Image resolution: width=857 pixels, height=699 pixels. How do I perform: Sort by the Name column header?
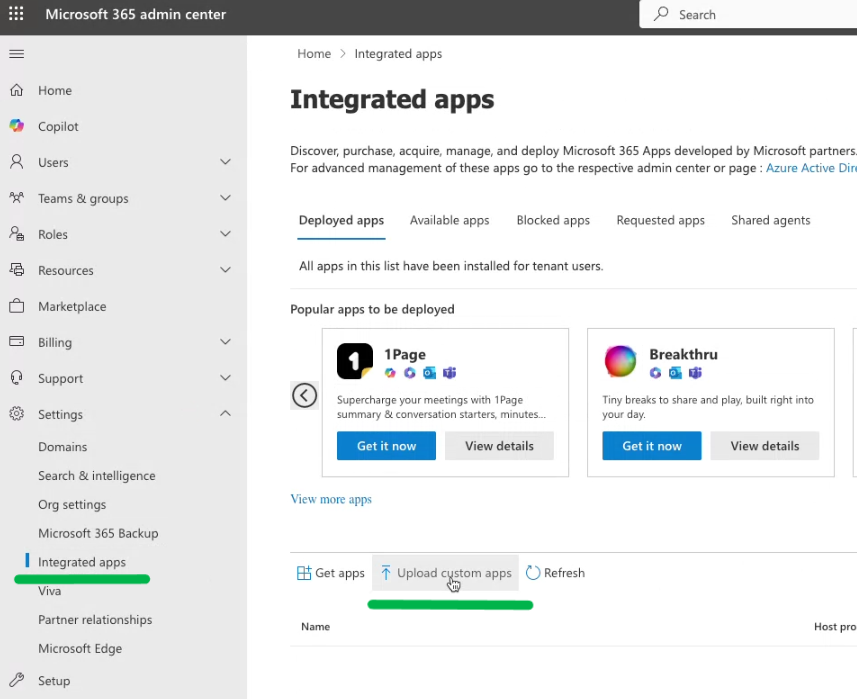[315, 626]
